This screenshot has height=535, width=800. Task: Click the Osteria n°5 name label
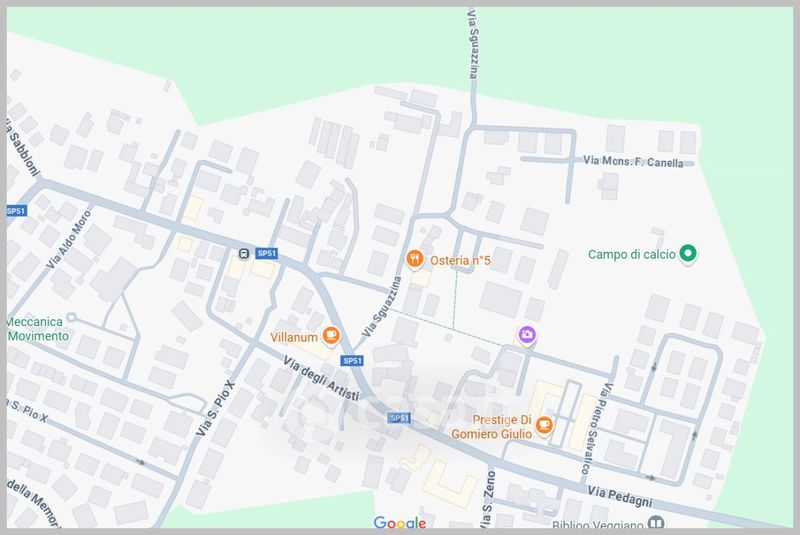(456, 260)
